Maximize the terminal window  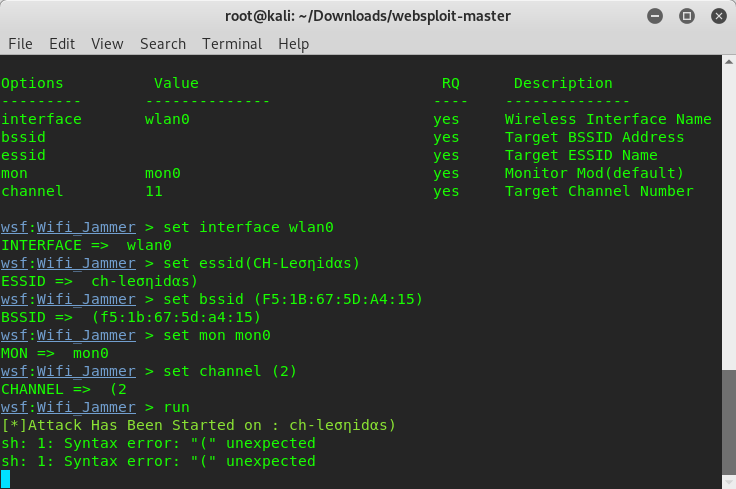tap(687, 16)
